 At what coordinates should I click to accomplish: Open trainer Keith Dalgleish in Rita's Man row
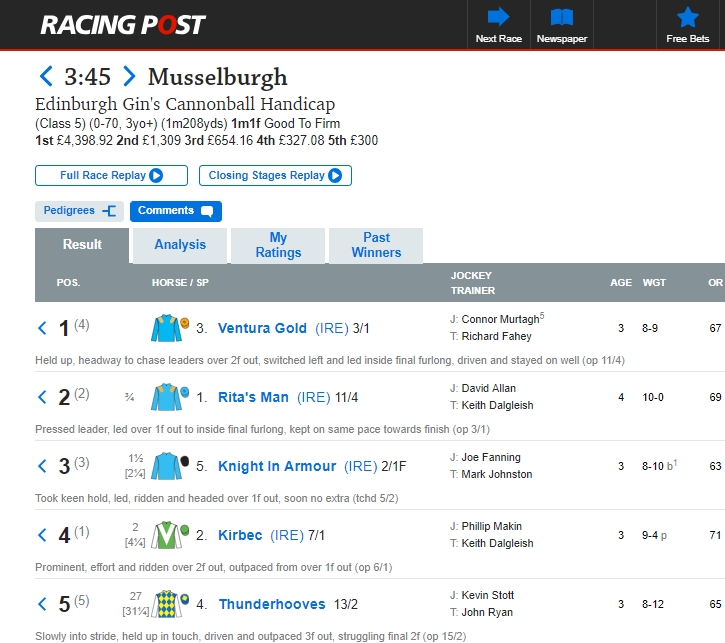tap(497, 405)
